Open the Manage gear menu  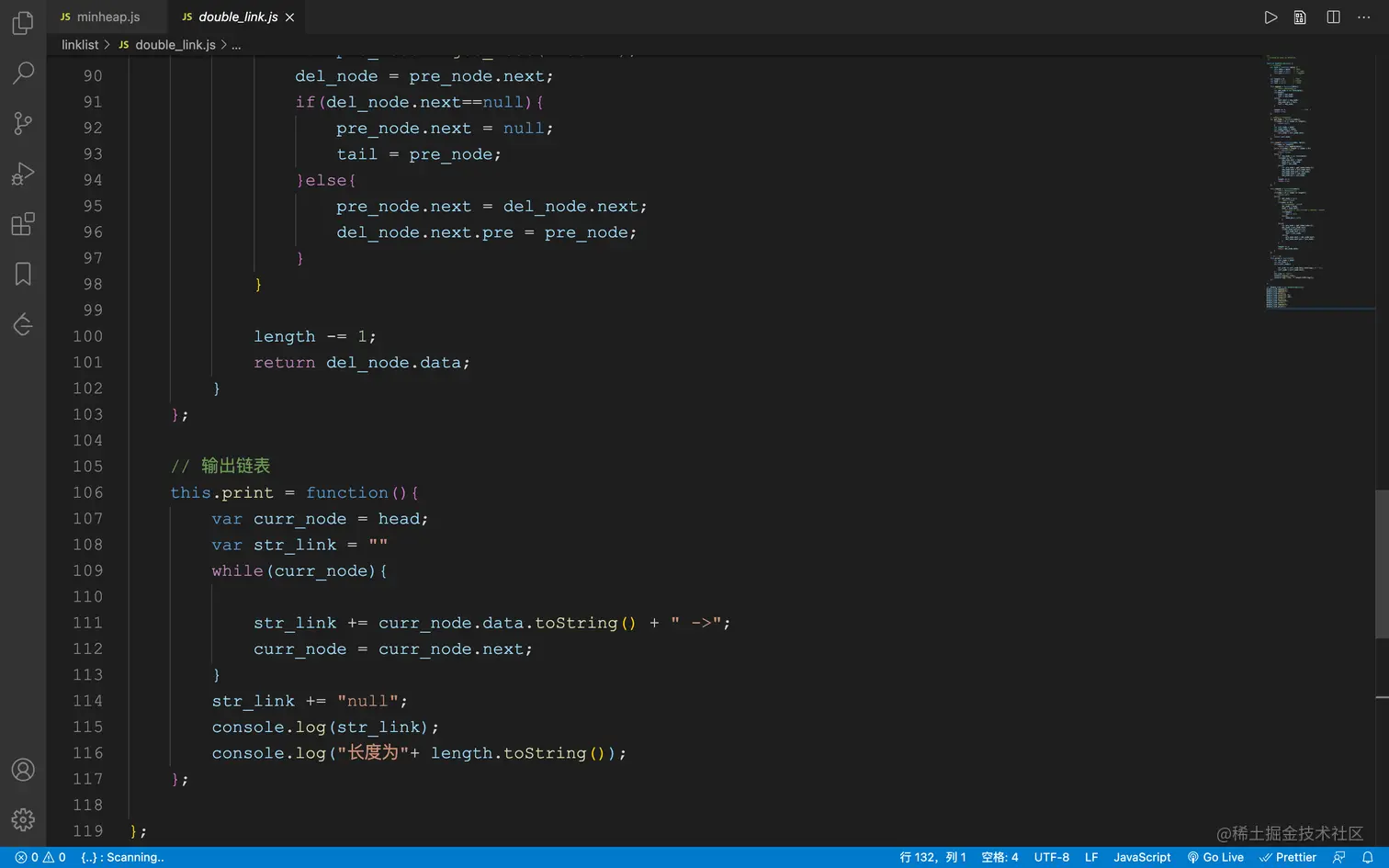23,819
